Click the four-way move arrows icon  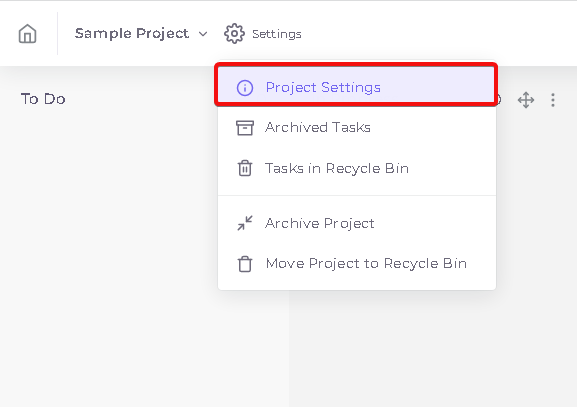pyautogui.click(x=526, y=100)
